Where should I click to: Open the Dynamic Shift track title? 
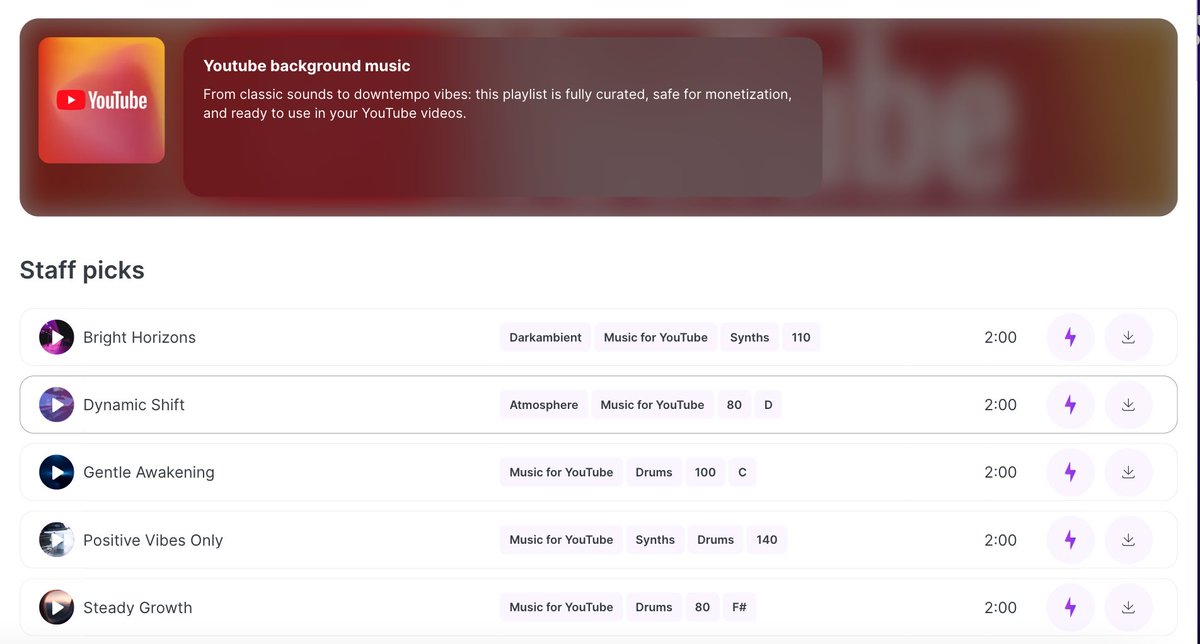(x=134, y=405)
